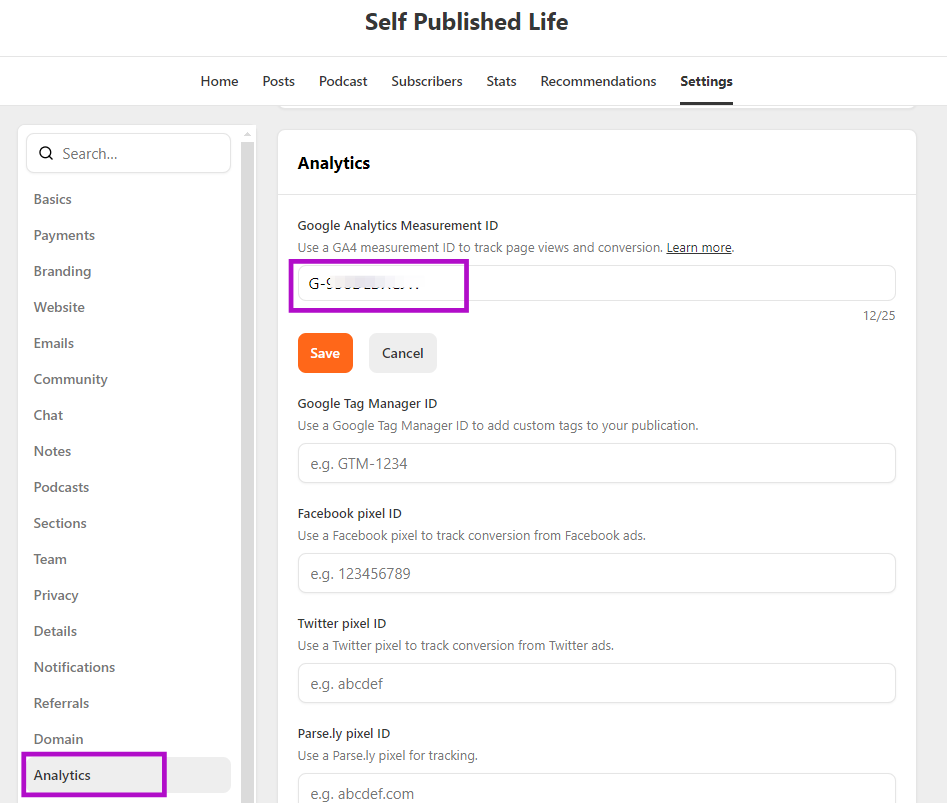Image resolution: width=947 pixels, height=803 pixels.
Task: Cancel the Analytics ID edit
Action: 402,353
